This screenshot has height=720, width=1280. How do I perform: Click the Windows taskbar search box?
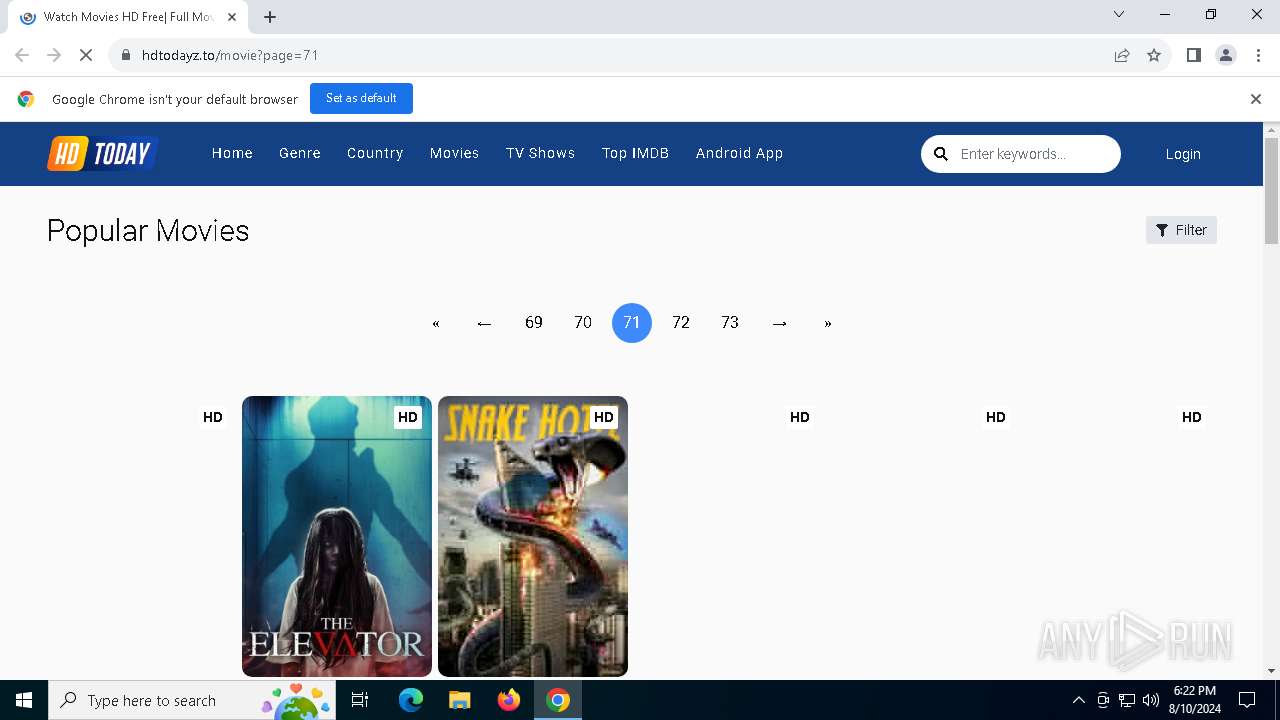click(x=192, y=700)
